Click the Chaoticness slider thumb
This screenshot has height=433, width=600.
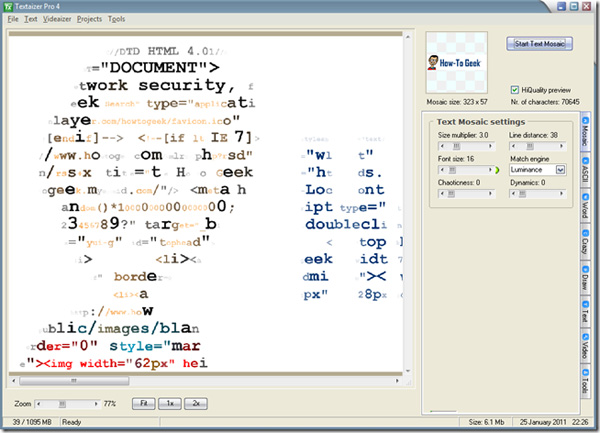click(x=451, y=194)
